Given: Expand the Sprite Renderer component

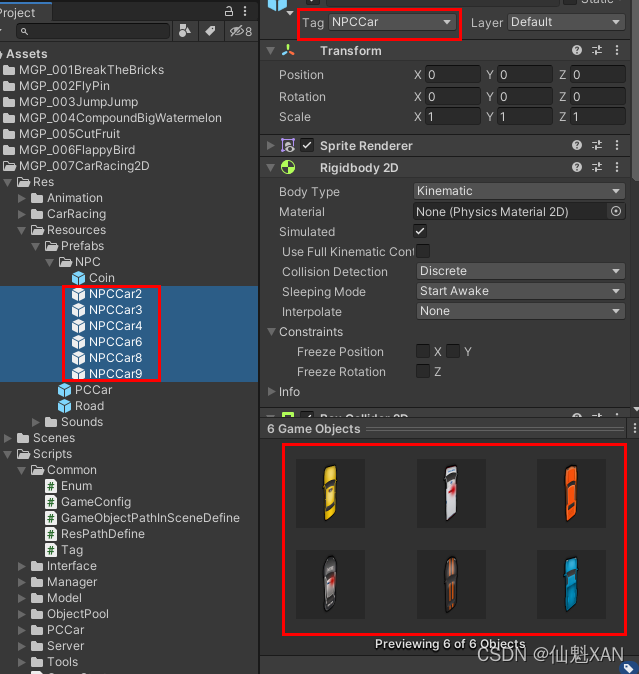Looking at the screenshot, I should coord(271,146).
